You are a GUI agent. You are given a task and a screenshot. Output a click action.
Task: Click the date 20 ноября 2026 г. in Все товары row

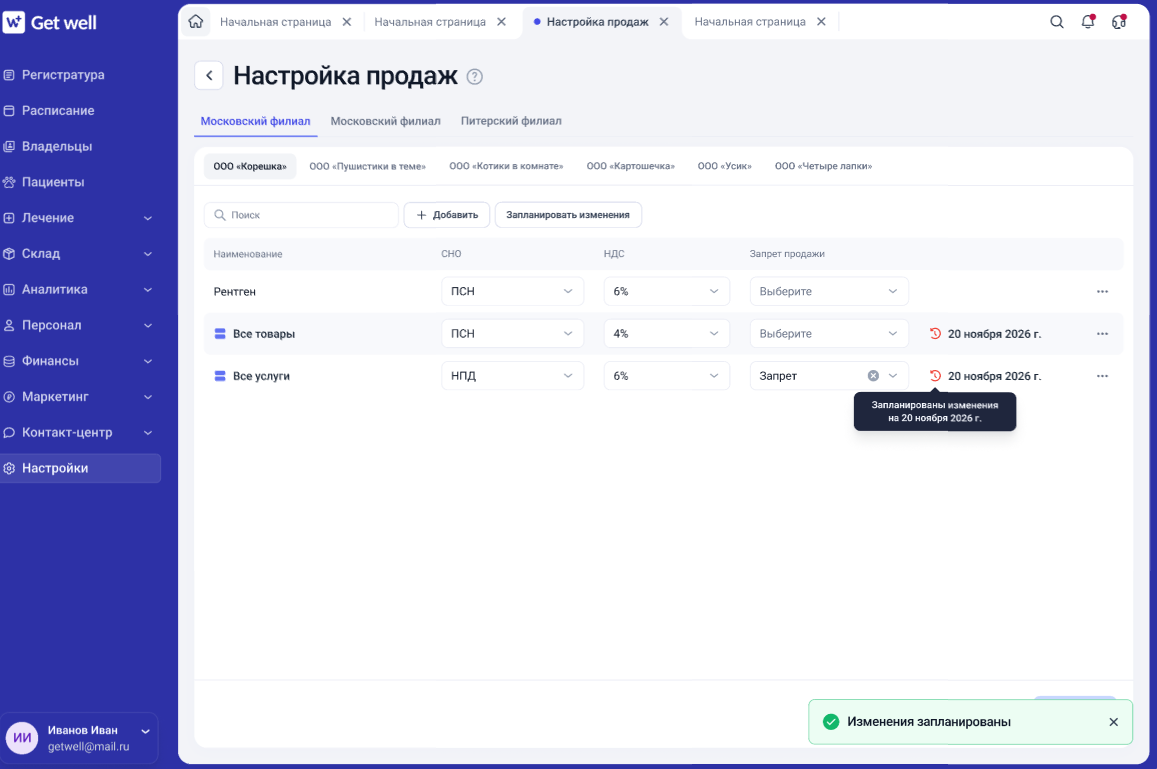[994, 334]
